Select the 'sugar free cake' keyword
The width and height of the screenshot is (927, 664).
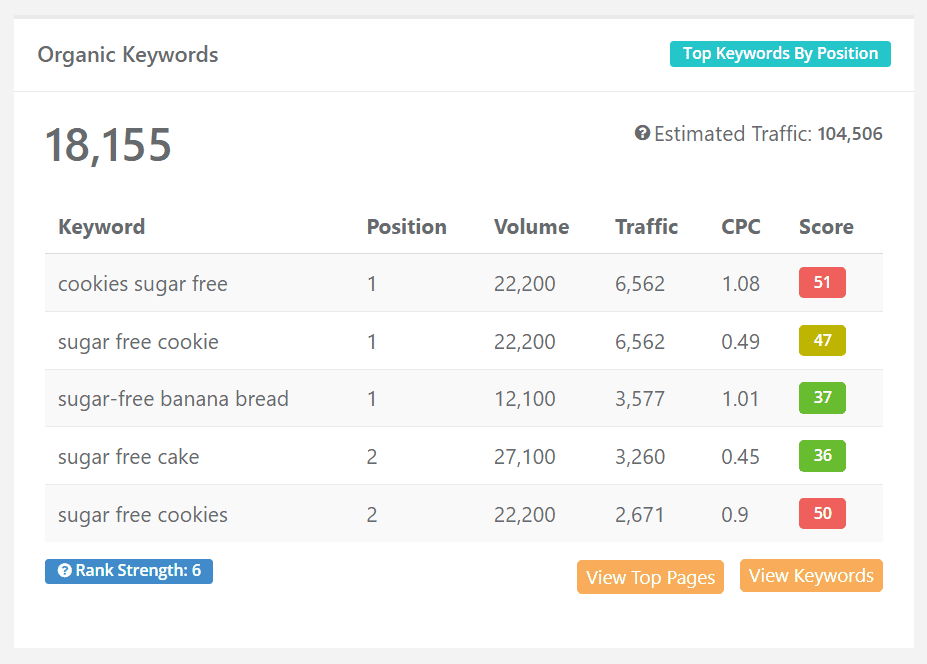(x=128, y=457)
